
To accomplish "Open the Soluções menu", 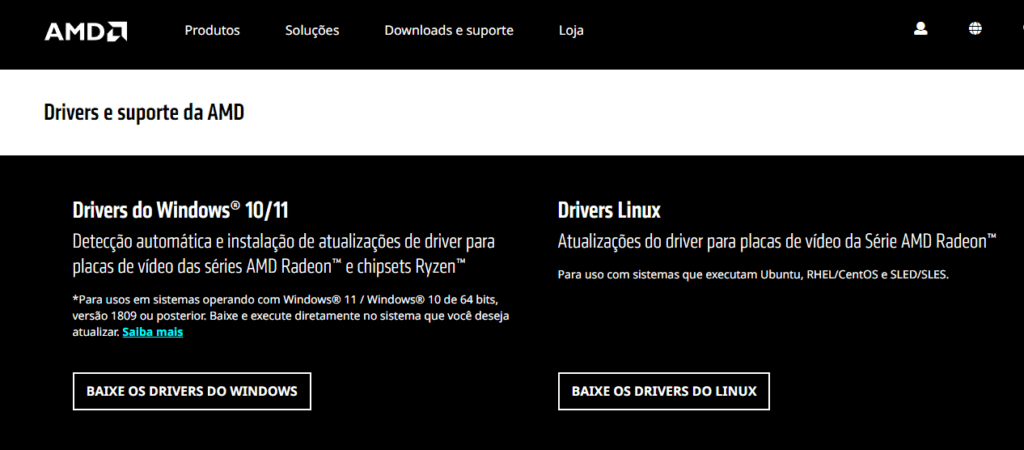I will (x=312, y=30).
